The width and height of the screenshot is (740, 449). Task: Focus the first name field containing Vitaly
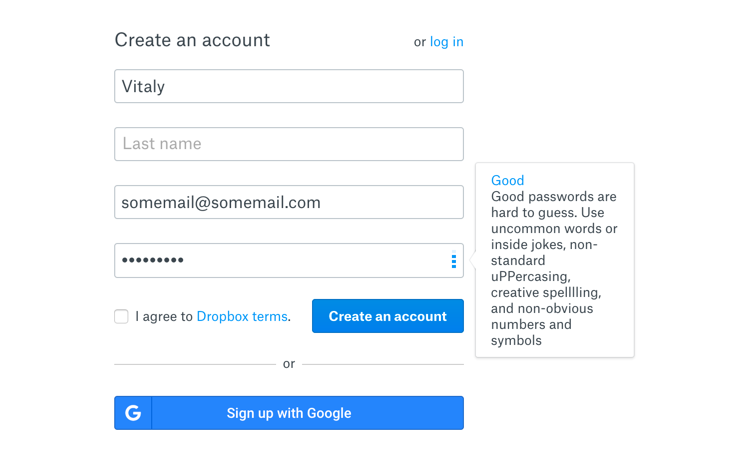point(289,86)
